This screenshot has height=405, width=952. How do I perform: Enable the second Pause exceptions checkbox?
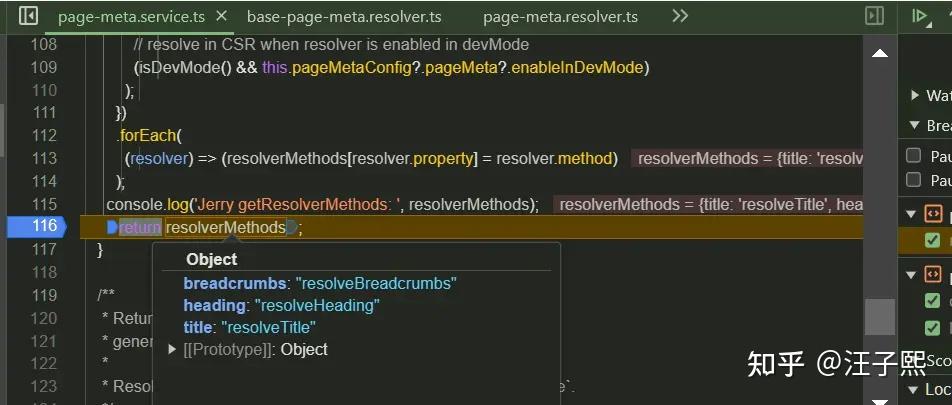913,179
